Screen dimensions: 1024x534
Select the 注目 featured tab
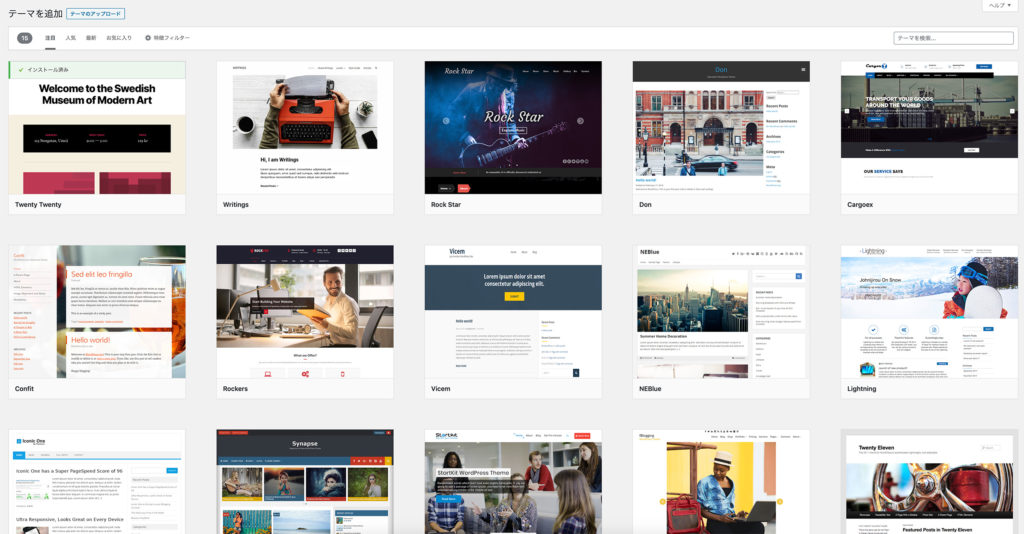point(50,38)
